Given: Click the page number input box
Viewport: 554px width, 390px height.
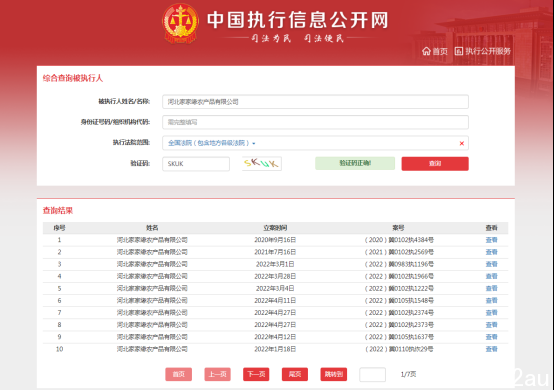Looking at the screenshot, I should [372, 374].
